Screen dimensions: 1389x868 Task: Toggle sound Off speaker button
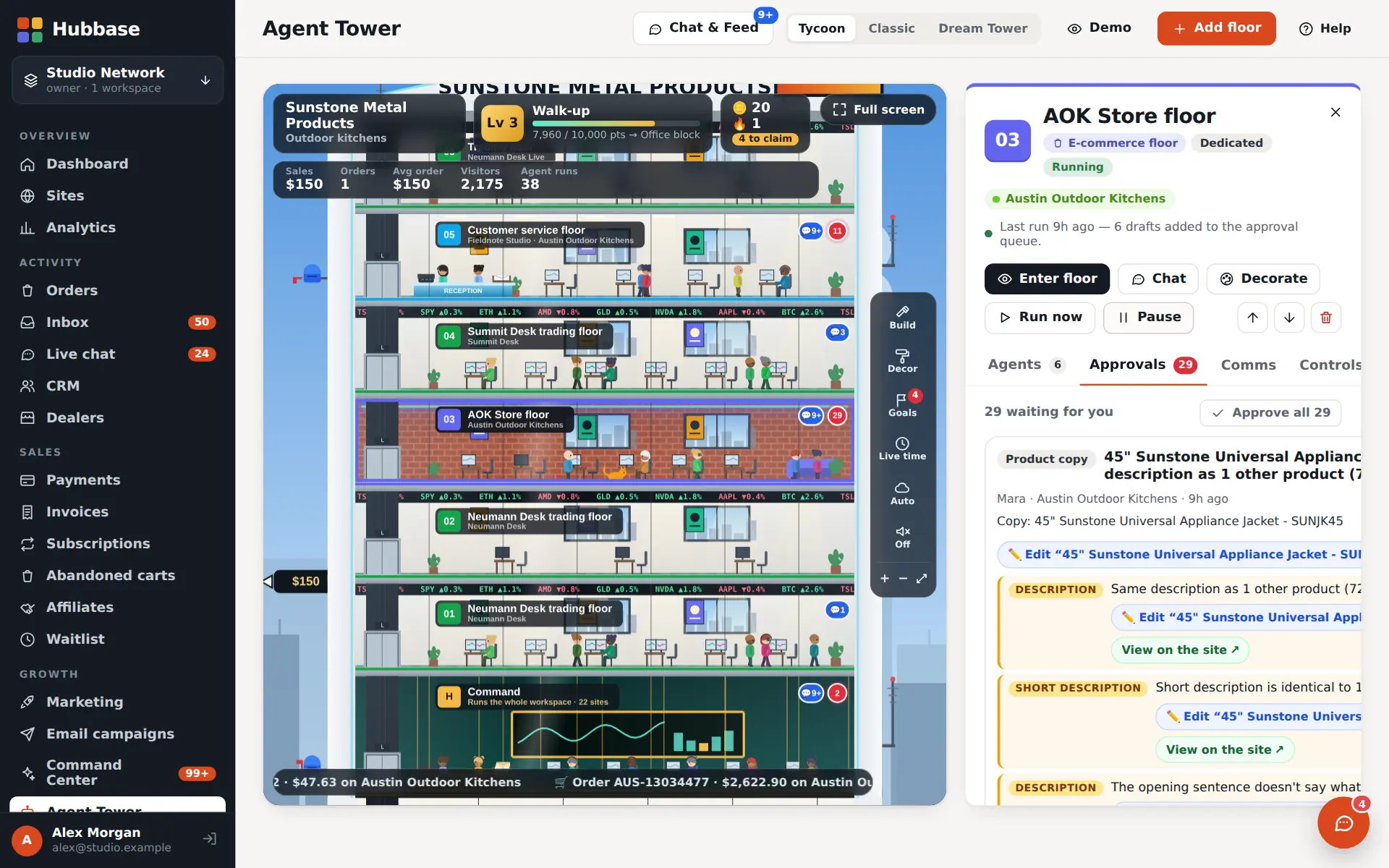[x=902, y=537]
